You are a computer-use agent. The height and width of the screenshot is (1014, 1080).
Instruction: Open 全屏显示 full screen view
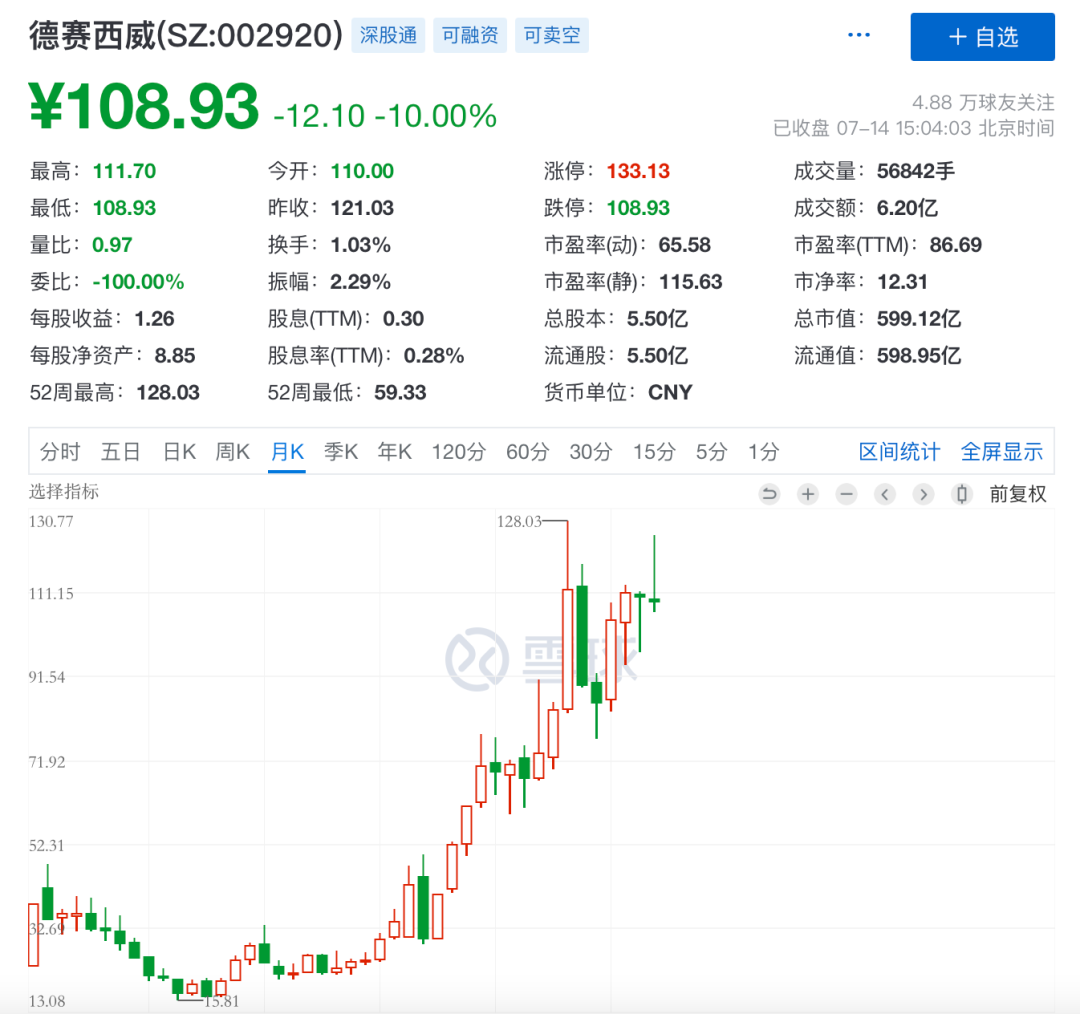click(x=1002, y=451)
